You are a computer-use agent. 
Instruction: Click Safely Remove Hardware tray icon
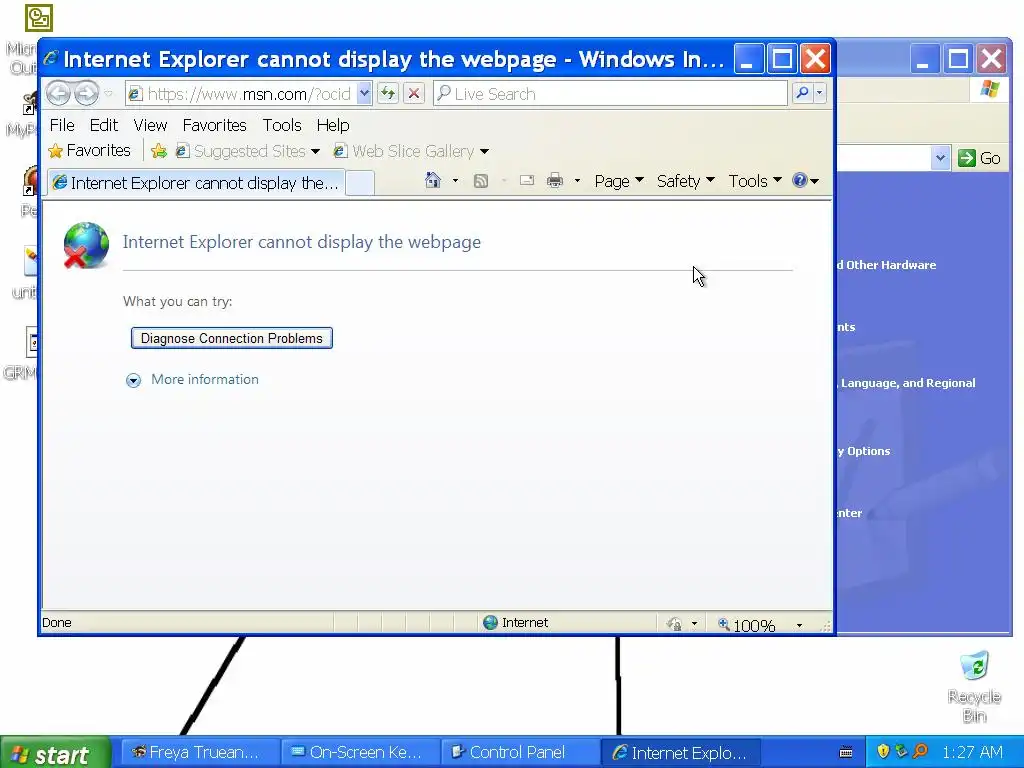902,751
